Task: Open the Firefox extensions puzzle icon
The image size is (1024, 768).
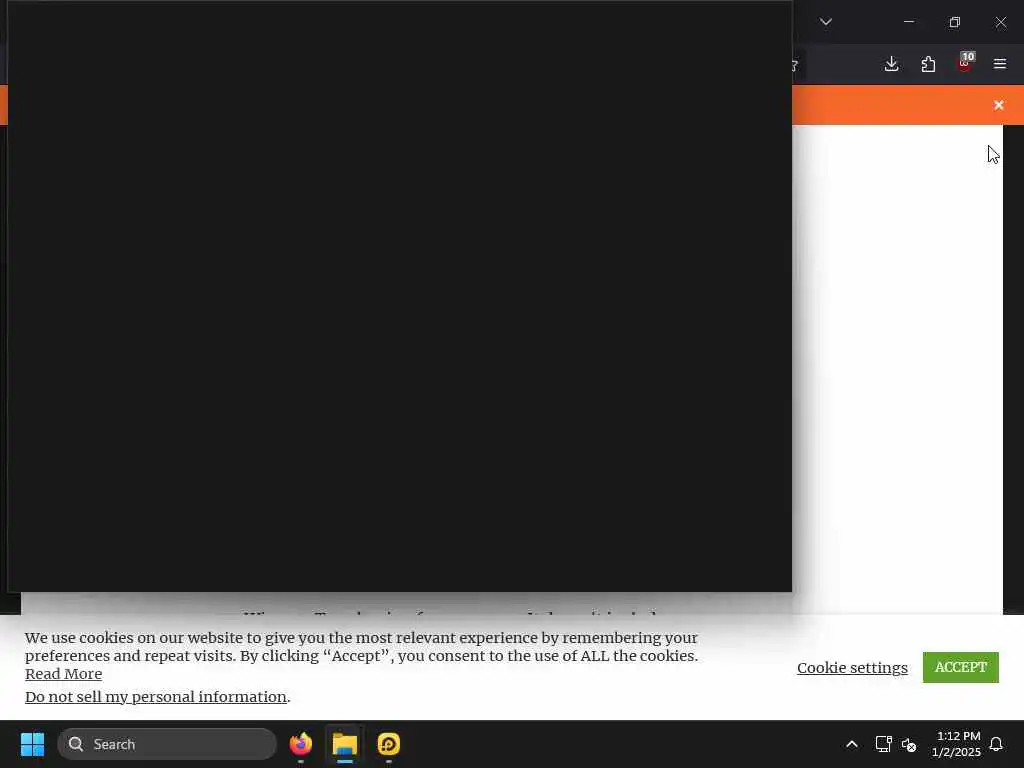Action: (x=928, y=64)
